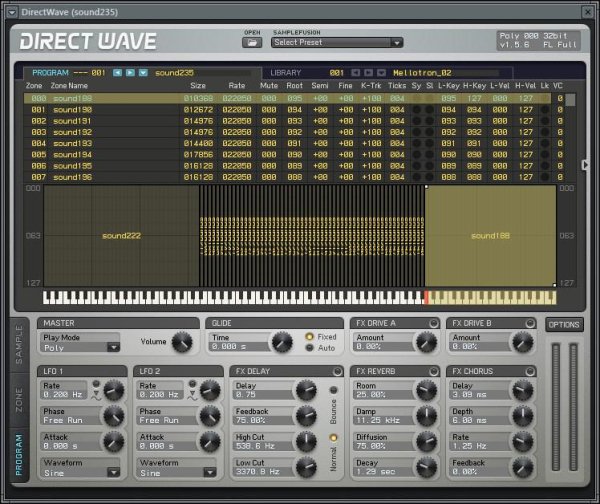Image resolution: width=600 pixels, height=504 pixels.
Task: Open library list down arrow
Action: 381,73
